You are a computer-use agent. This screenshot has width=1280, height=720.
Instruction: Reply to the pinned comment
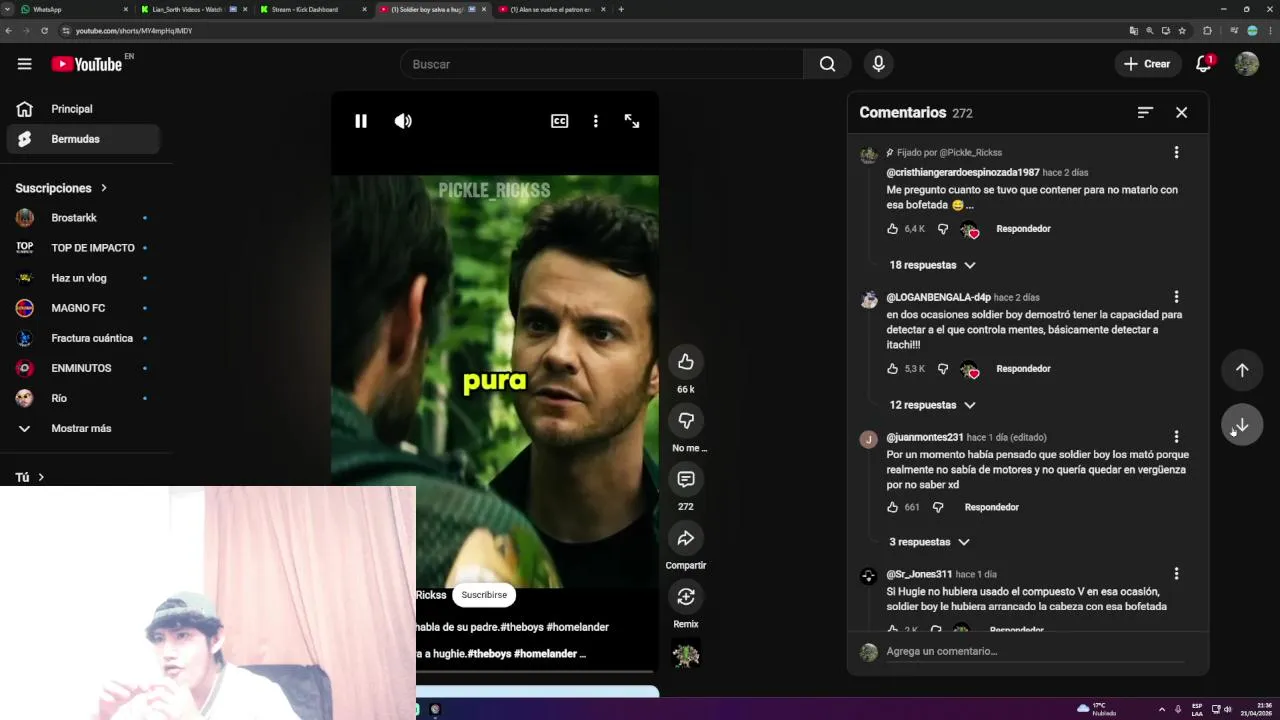1023,229
